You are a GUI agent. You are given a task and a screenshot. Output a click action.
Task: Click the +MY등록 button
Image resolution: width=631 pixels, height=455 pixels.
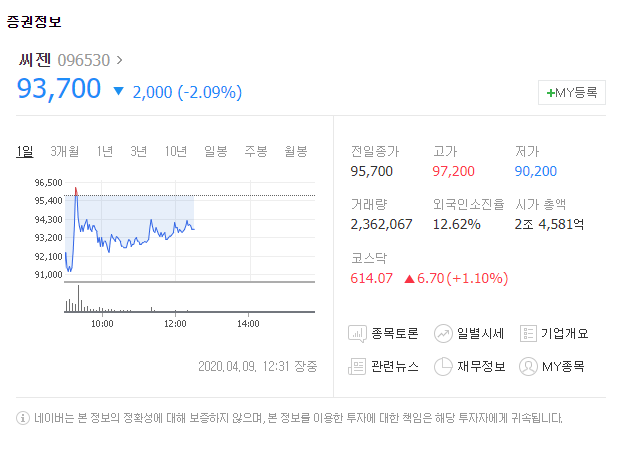[572, 93]
